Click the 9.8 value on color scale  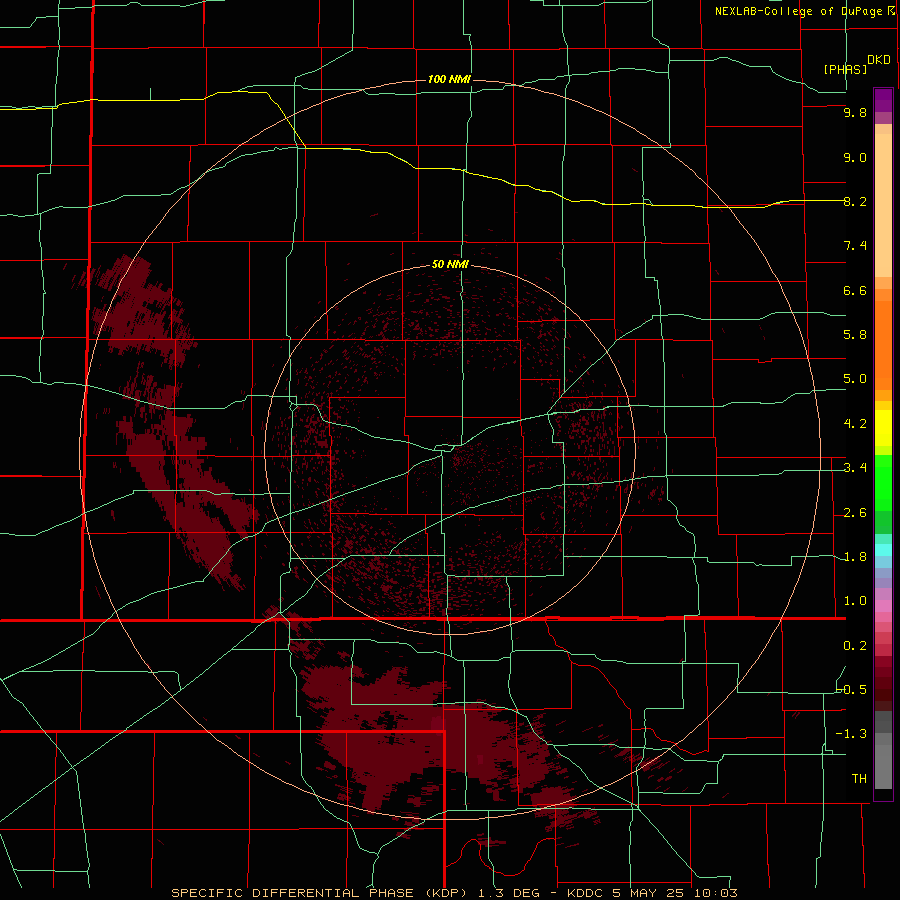855,112
